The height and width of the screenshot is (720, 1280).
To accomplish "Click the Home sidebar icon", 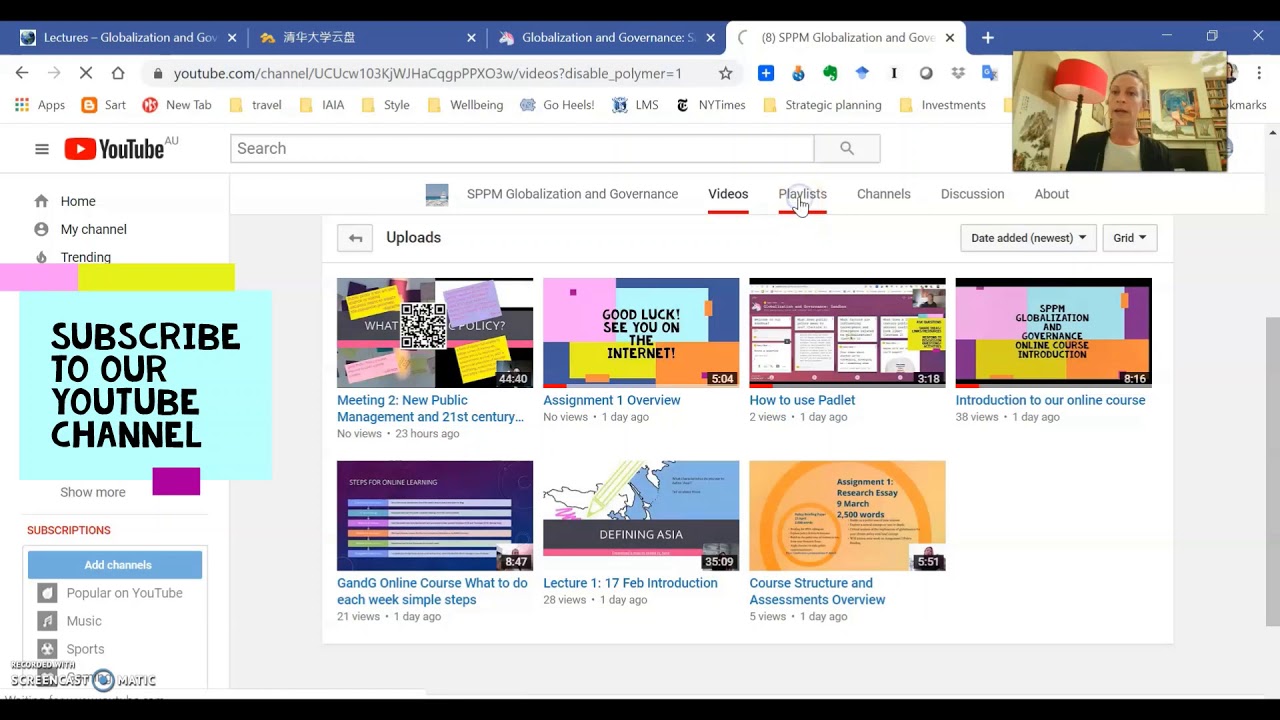I will click(x=41, y=201).
